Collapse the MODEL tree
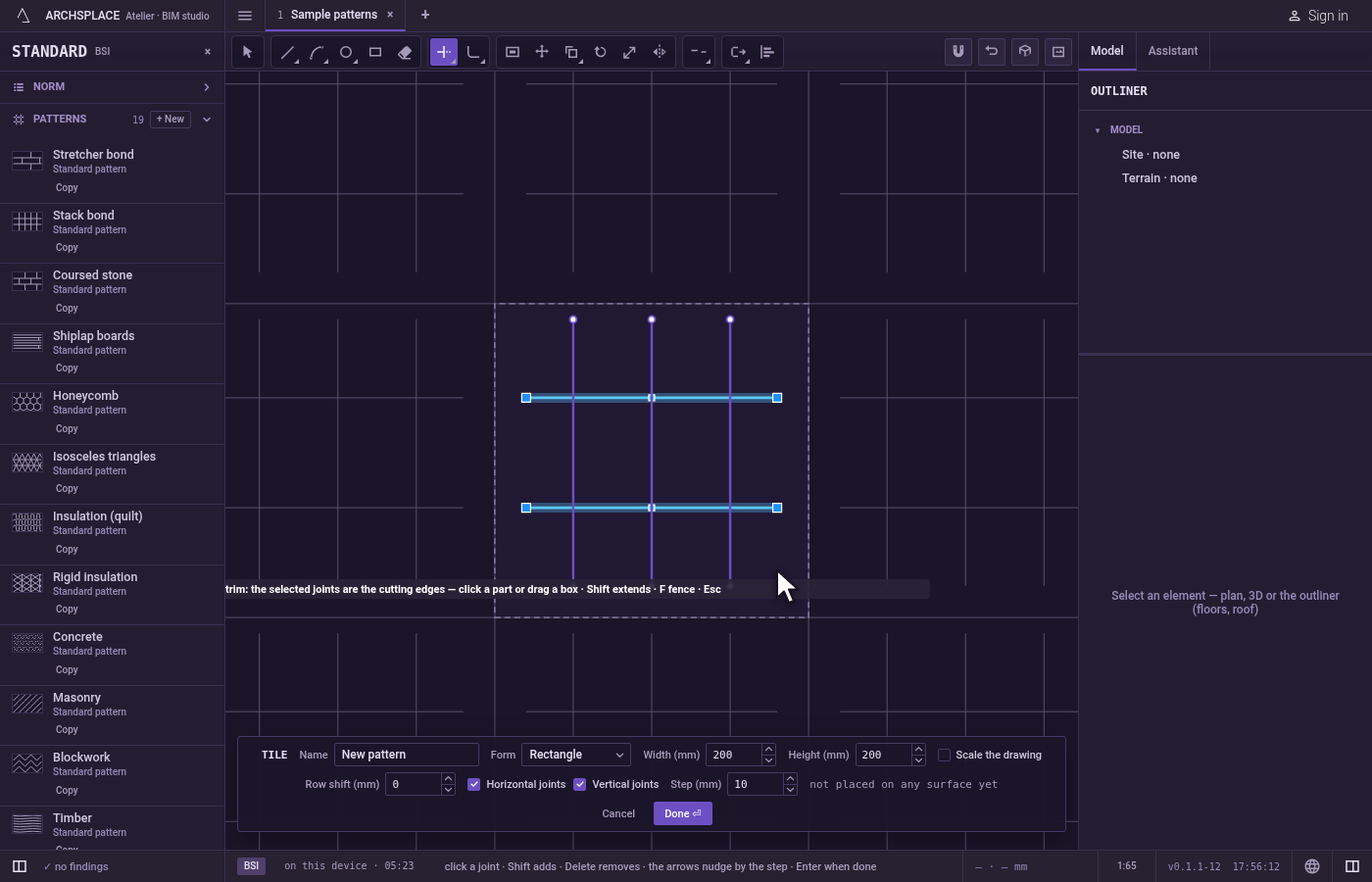This screenshot has height=882, width=1372. pos(1098,130)
